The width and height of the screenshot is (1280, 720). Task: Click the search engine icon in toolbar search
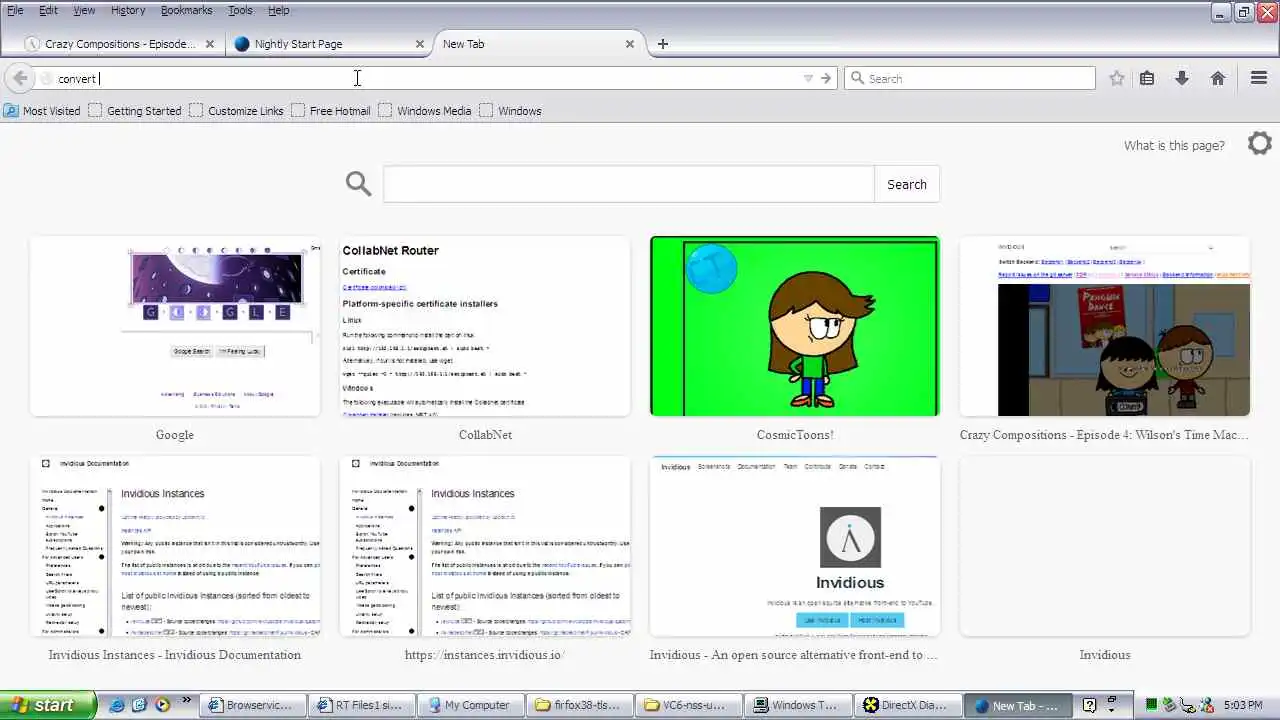click(856, 78)
